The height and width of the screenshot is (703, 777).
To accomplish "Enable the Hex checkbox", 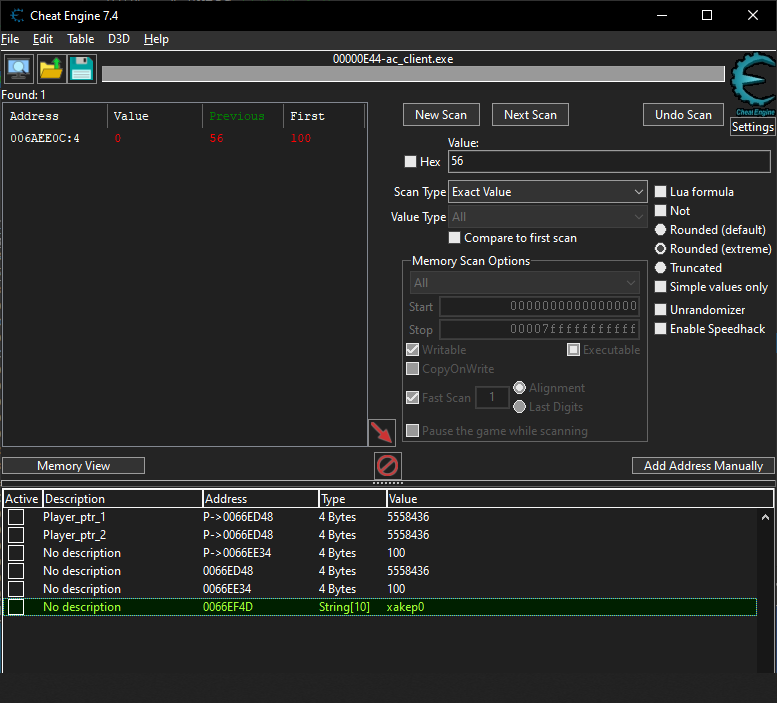I will click(x=410, y=162).
